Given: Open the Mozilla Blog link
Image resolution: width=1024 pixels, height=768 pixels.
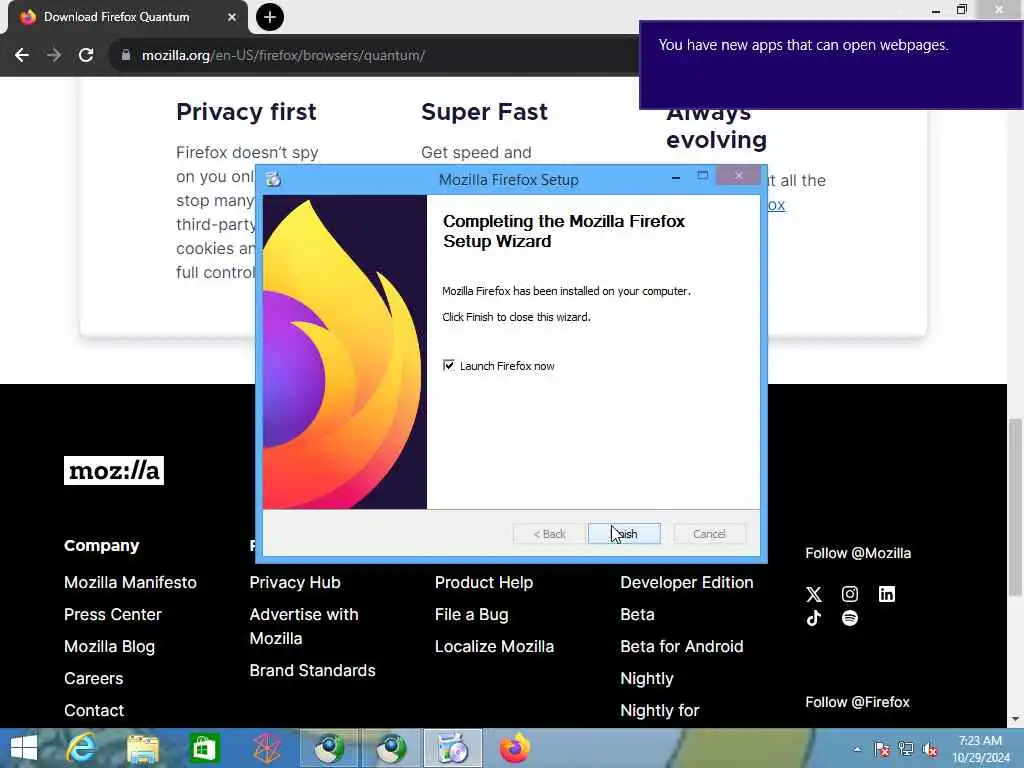Looking at the screenshot, I should point(109,646).
